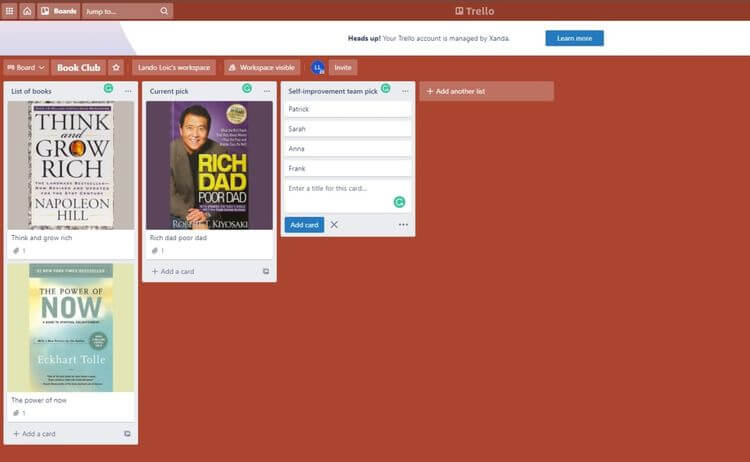
Task: Click green Grammarly icon in Self-improvement header
Action: [386, 88]
